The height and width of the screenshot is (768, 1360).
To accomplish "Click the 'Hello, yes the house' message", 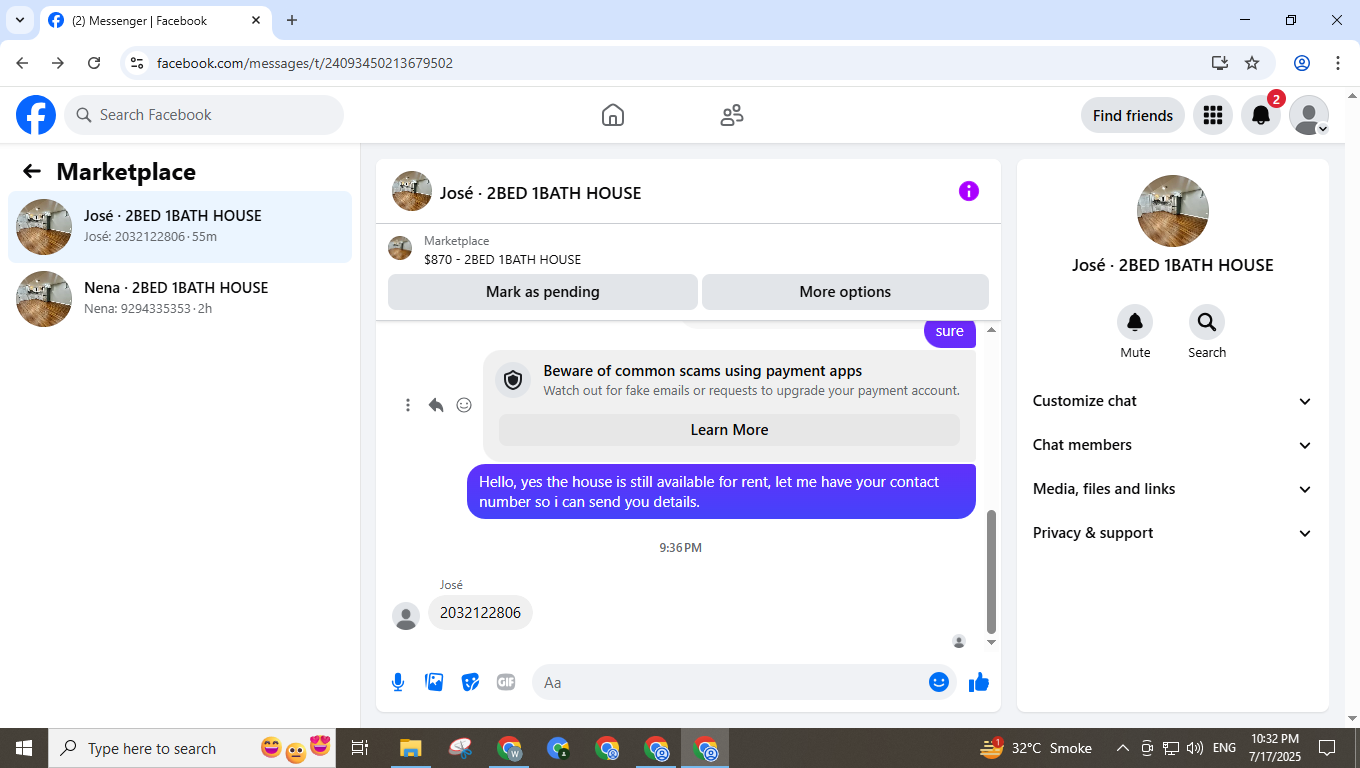I will point(721,492).
